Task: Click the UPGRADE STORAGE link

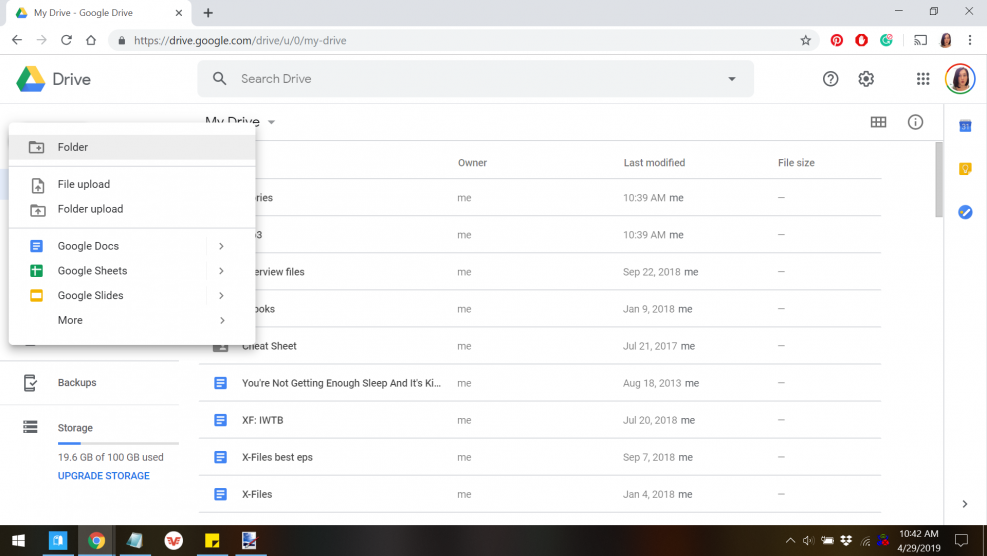Action: 104,476
